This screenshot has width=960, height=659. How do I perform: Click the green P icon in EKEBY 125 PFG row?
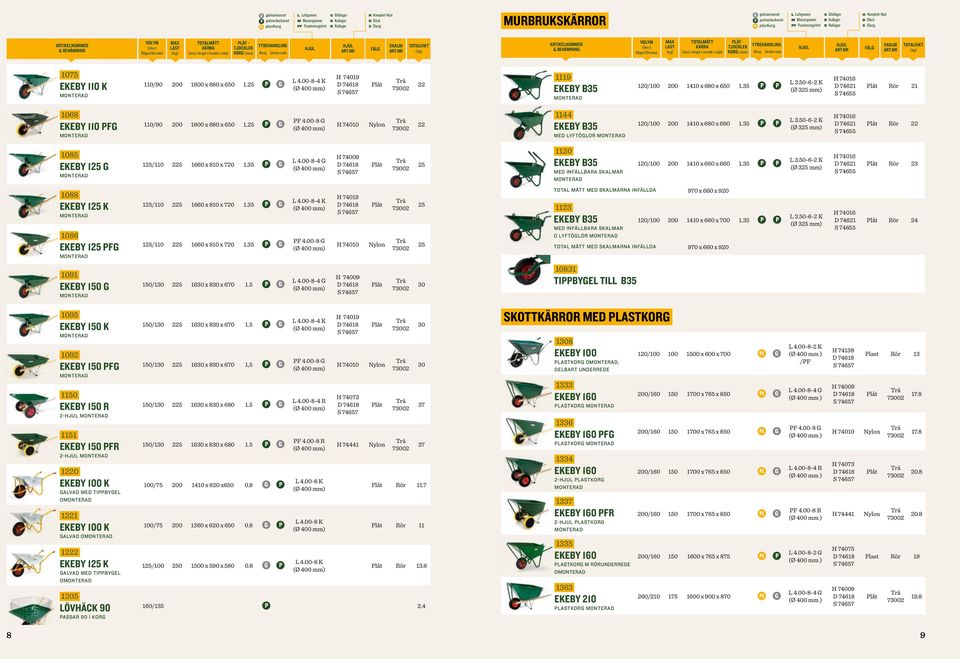pos(266,244)
